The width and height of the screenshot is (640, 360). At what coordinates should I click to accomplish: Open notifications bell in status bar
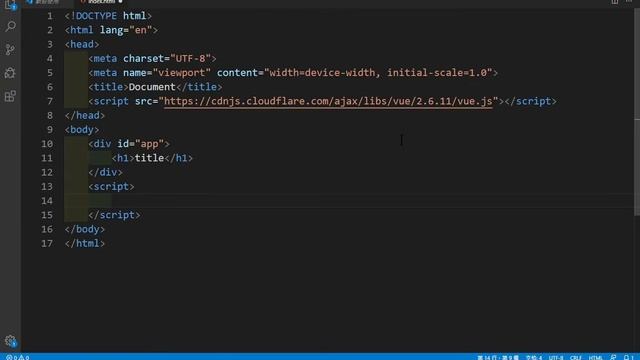(x=628, y=357)
